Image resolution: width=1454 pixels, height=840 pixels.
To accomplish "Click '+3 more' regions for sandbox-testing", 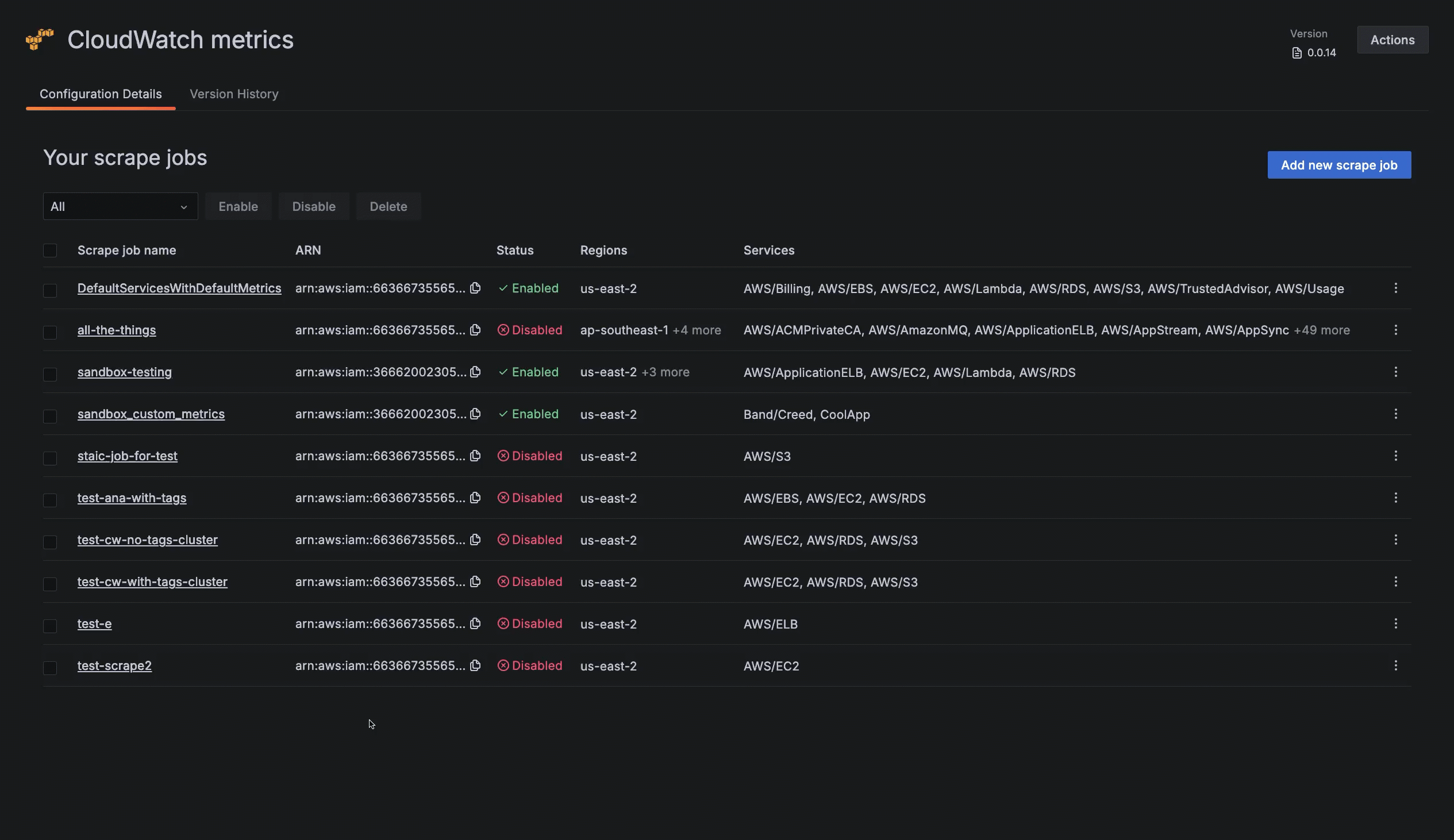I will click(666, 372).
